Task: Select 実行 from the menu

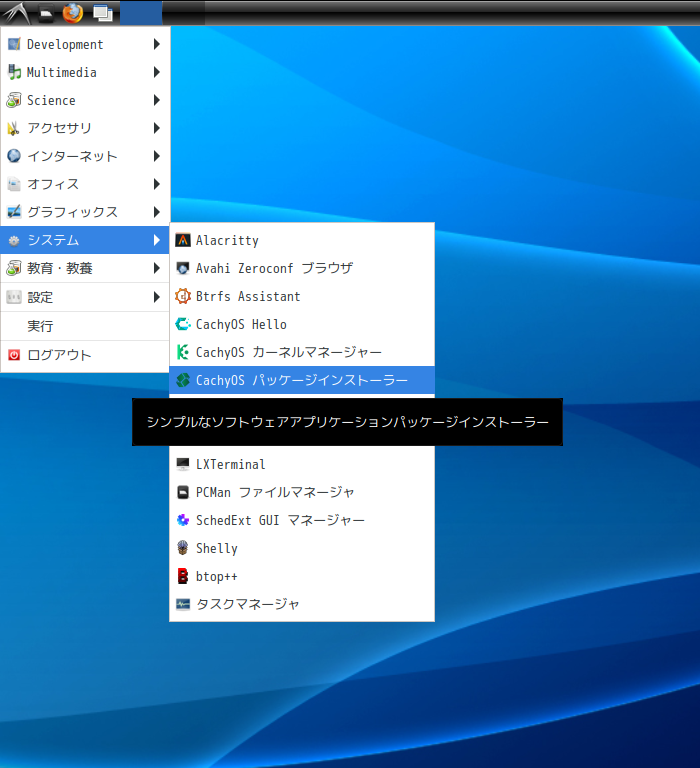Action: pyautogui.click(x=85, y=326)
